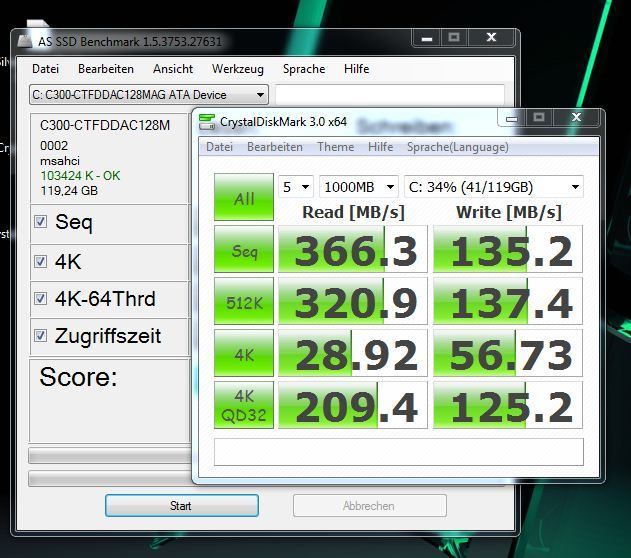Viewport: 631px width, 558px height.
Task: Click the 4K read value 28.92
Action: 353,353
